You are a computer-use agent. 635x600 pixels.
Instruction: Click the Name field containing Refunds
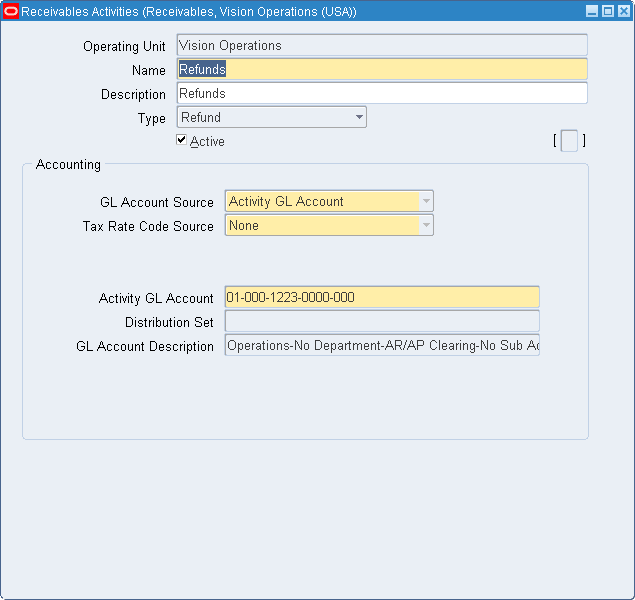click(x=382, y=69)
